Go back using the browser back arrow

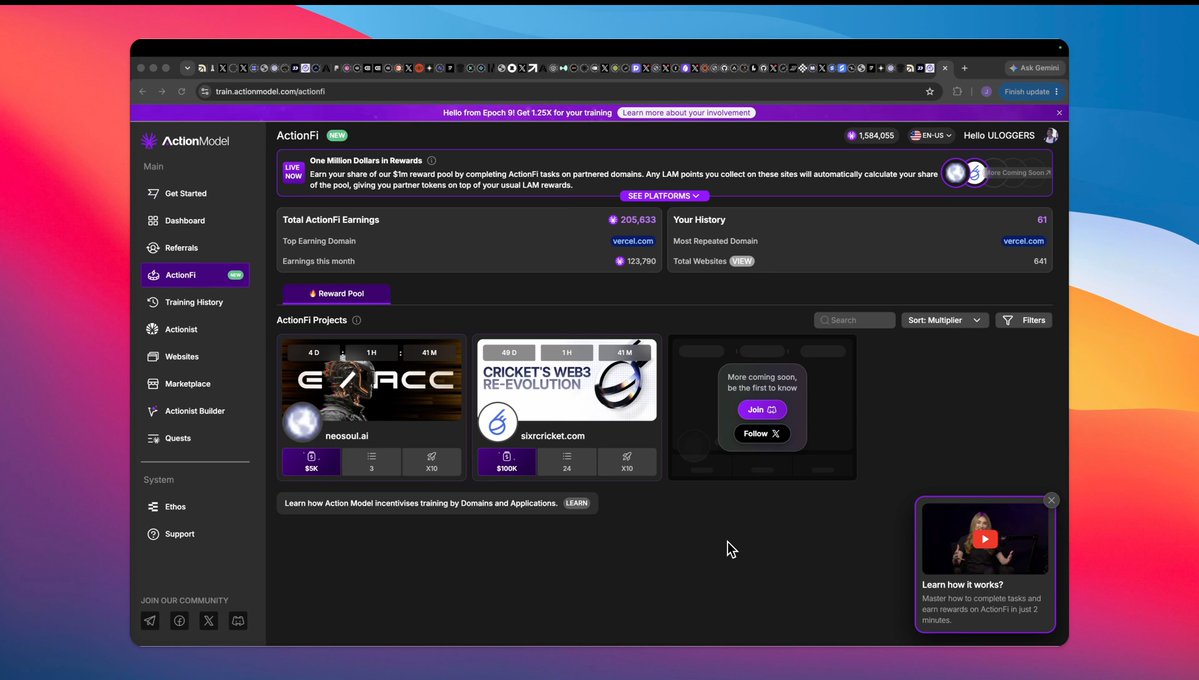point(143,92)
